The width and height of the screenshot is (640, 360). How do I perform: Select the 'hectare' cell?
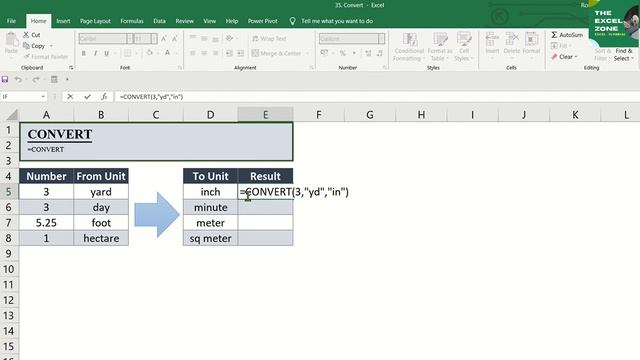(x=101, y=238)
